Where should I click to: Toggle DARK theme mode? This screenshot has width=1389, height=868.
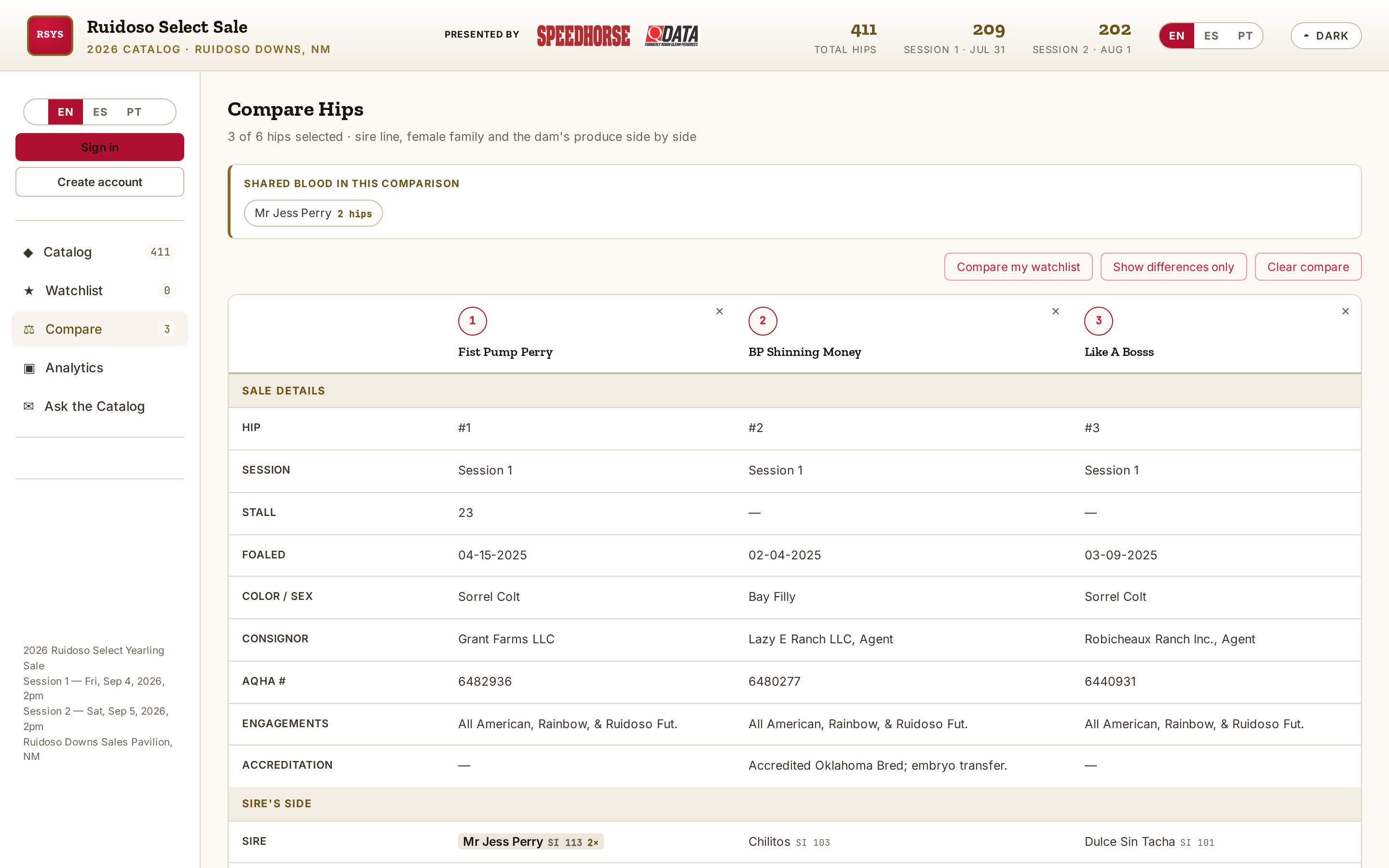pos(1326,36)
